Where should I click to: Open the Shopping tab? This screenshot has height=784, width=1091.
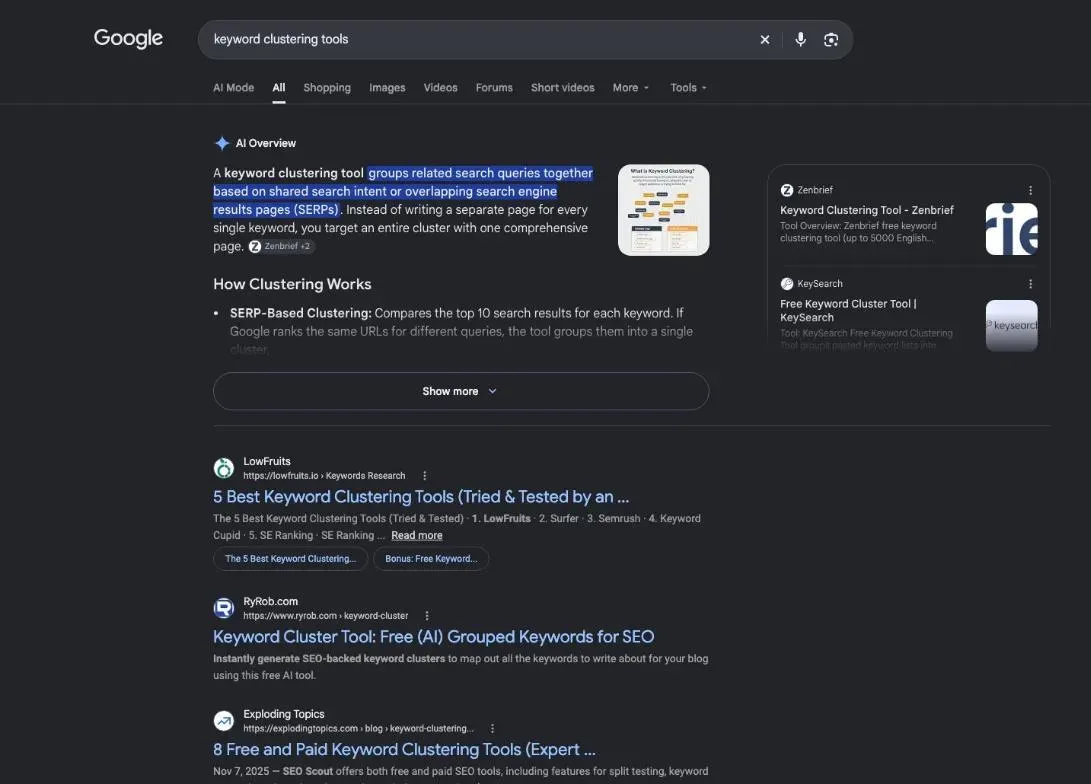coord(327,88)
